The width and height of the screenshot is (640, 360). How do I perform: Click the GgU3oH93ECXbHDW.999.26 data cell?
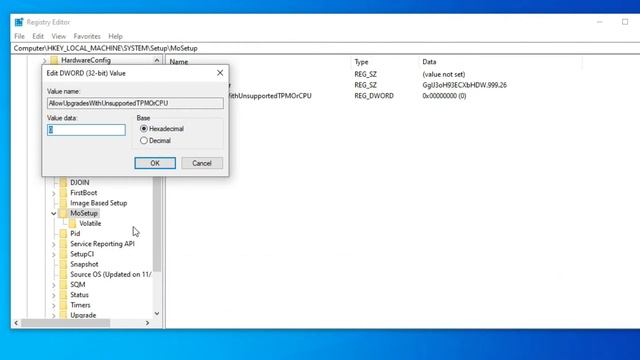pos(464,85)
